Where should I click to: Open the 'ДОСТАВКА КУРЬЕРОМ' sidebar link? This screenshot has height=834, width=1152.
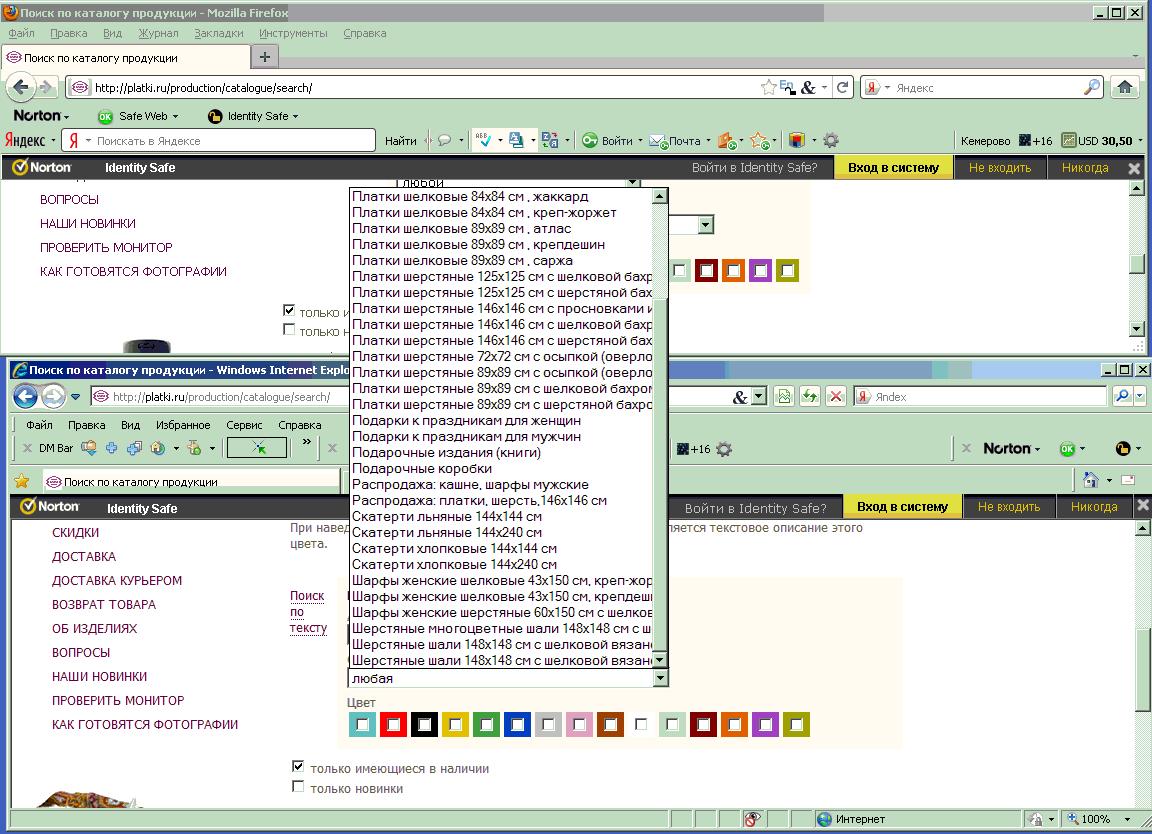(x=117, y=580)
